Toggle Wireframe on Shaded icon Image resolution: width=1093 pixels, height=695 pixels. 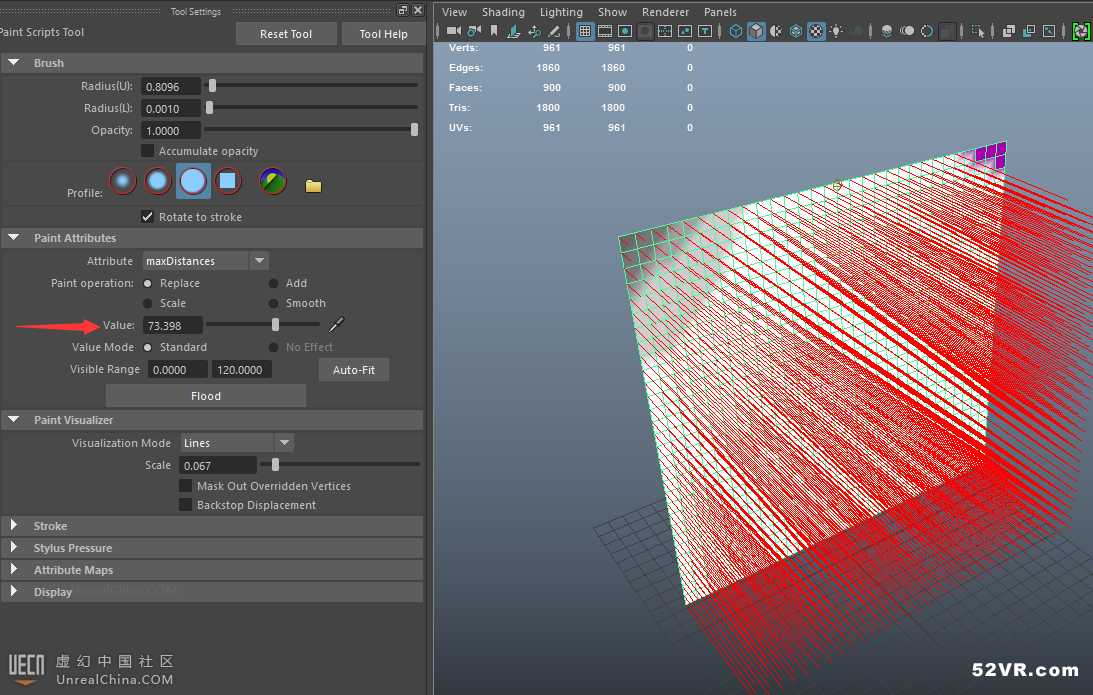pyautogui.click(x=795, y=31)
